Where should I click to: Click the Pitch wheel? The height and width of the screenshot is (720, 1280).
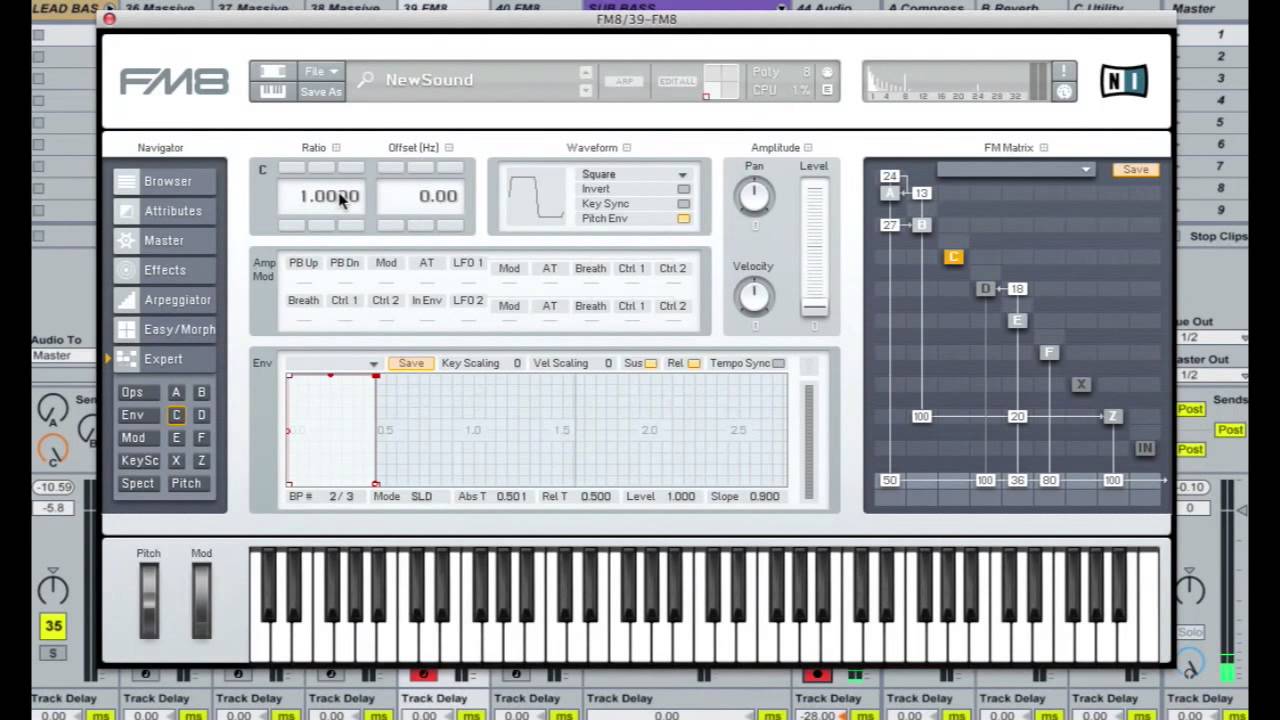pos(149,600)
